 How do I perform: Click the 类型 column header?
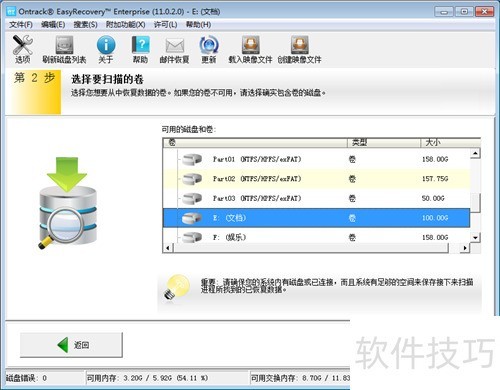pos(384,143)
